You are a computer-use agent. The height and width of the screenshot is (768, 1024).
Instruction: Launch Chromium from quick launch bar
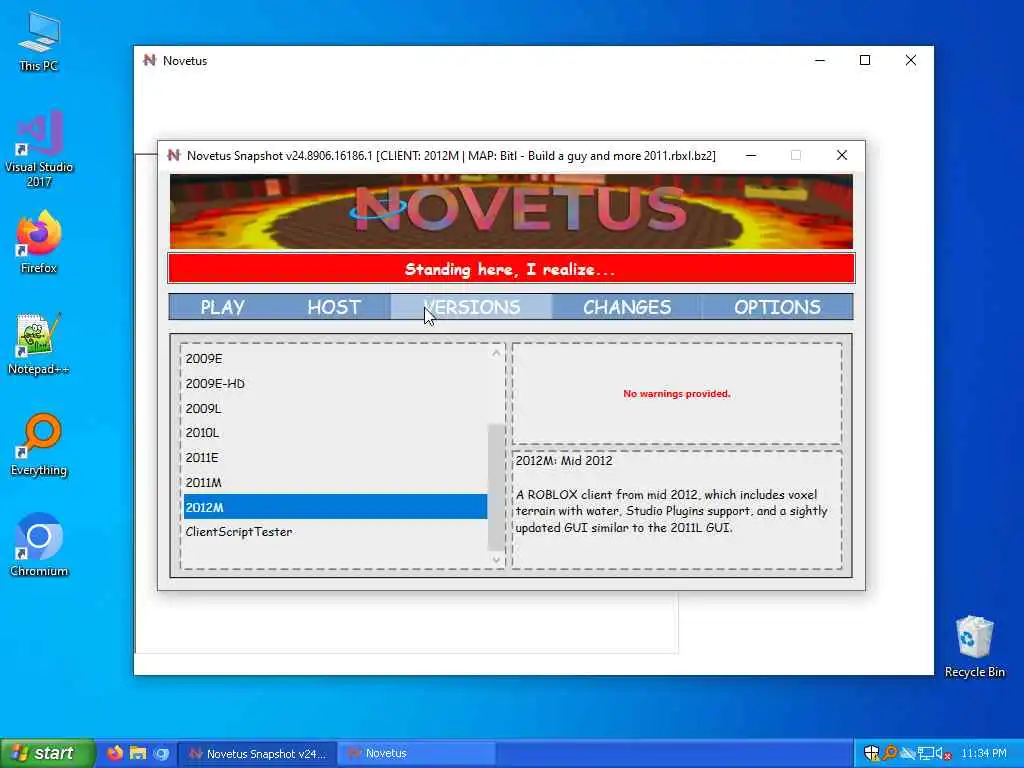[161, 753]
